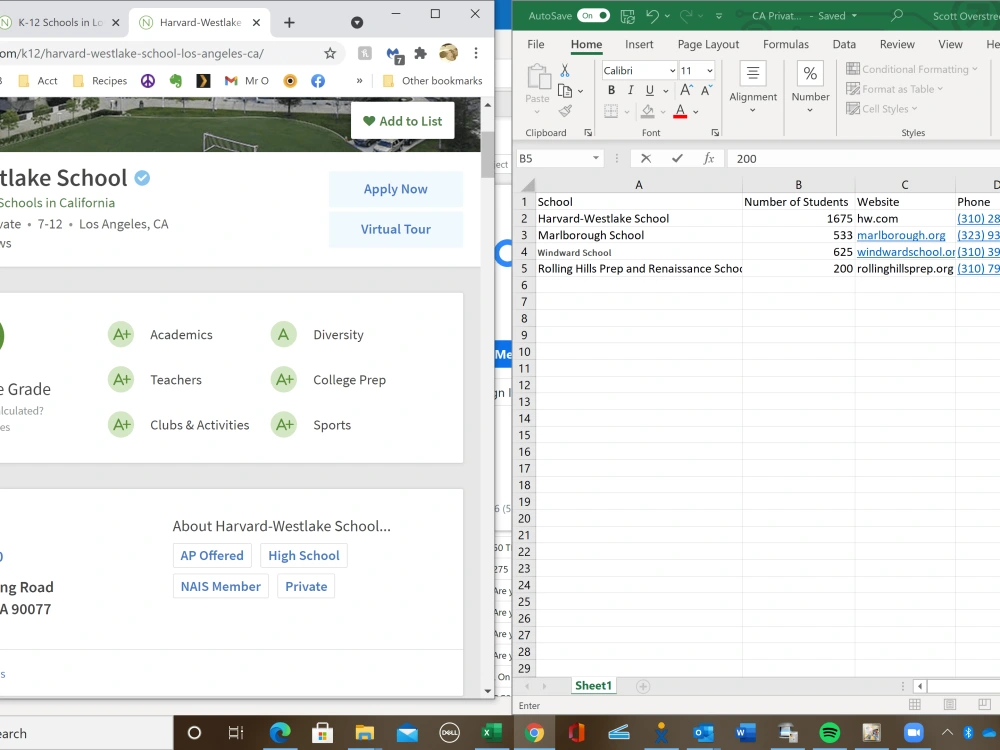Open Microsoft Edge from the taskbar
Screen dimensions: 1000x750
[279, 733]
